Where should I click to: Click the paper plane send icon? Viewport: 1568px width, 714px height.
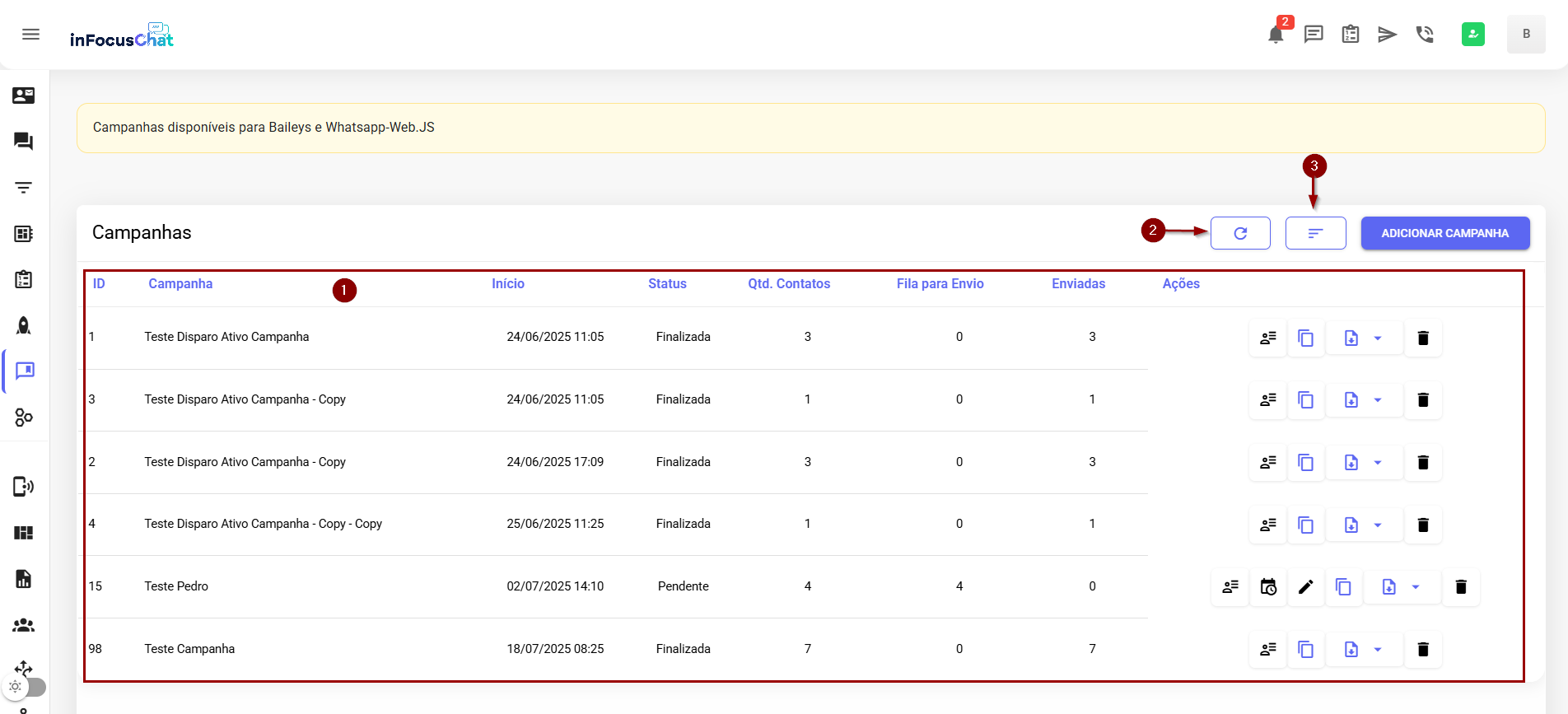pyautogui.click(x=1388, y=35)
